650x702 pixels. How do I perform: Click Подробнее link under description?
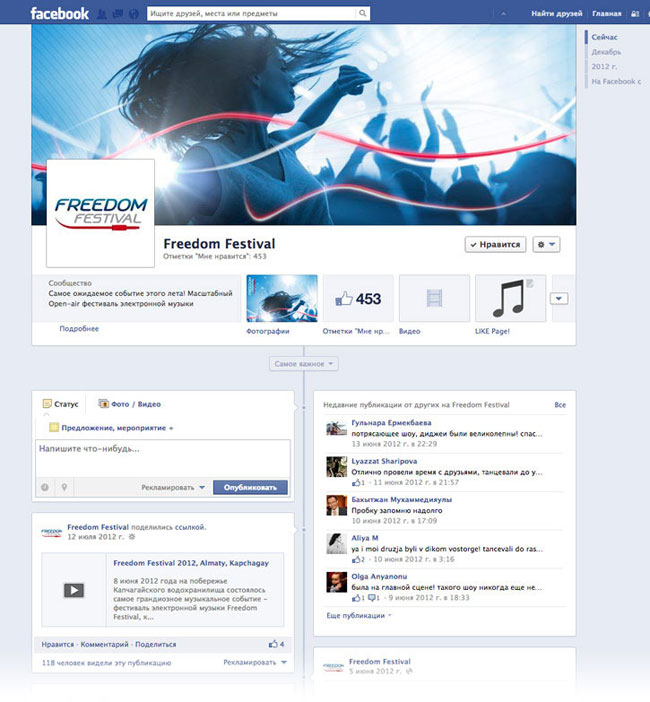79,329
